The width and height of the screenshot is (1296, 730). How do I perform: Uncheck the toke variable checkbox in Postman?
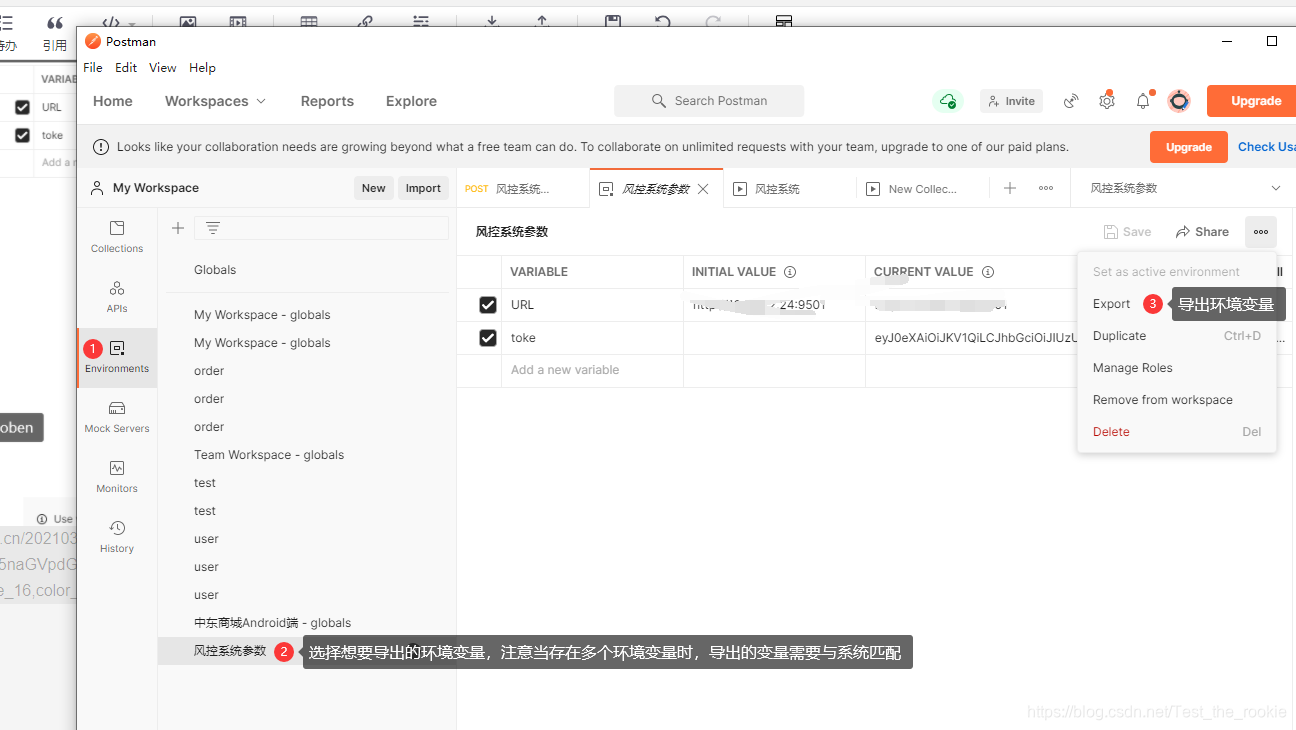(488, 338)
